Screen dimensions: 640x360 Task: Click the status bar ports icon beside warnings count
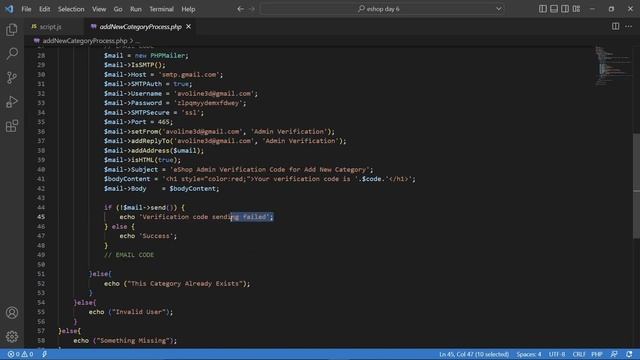click(44, 354)
